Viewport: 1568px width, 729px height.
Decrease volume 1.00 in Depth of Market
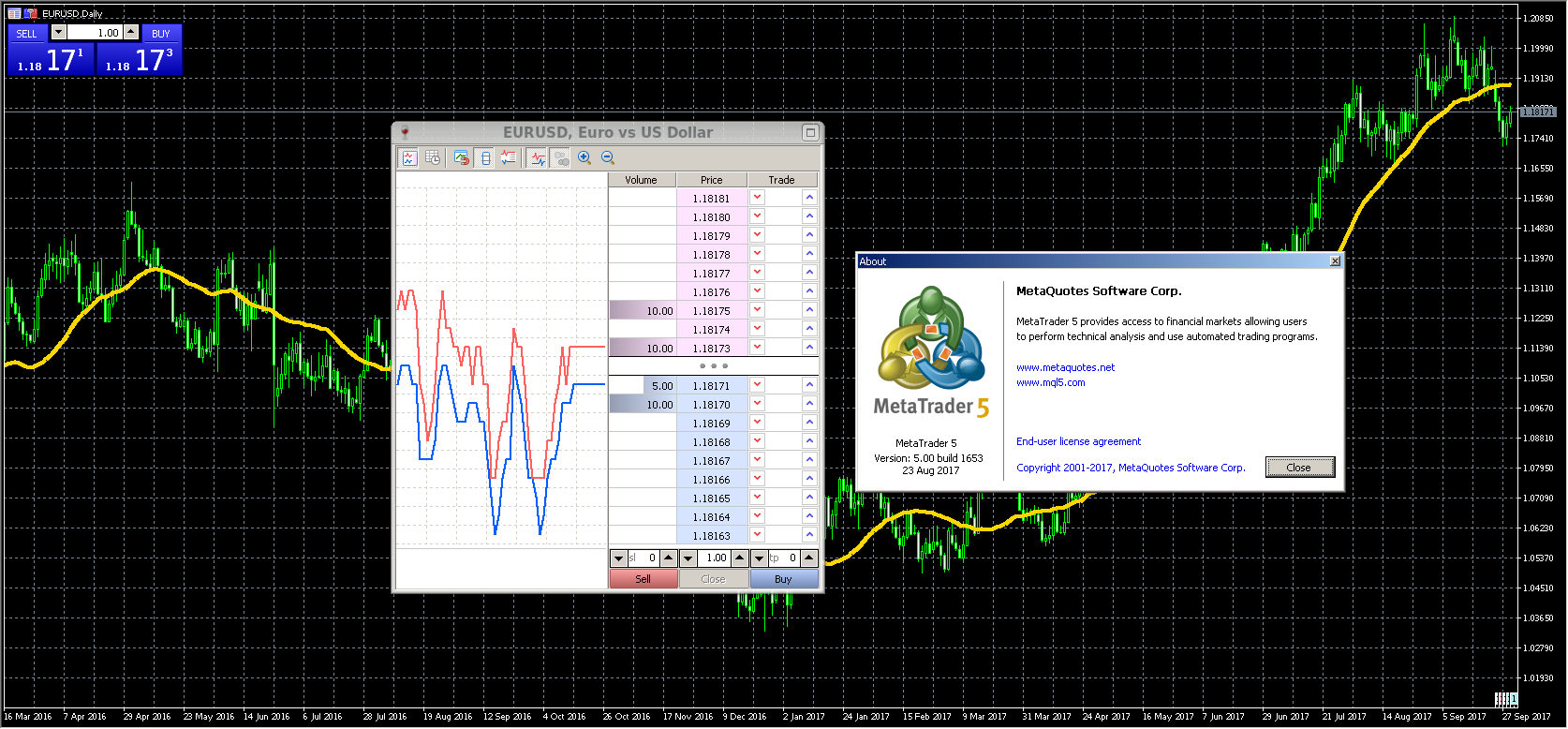point(688,558)
